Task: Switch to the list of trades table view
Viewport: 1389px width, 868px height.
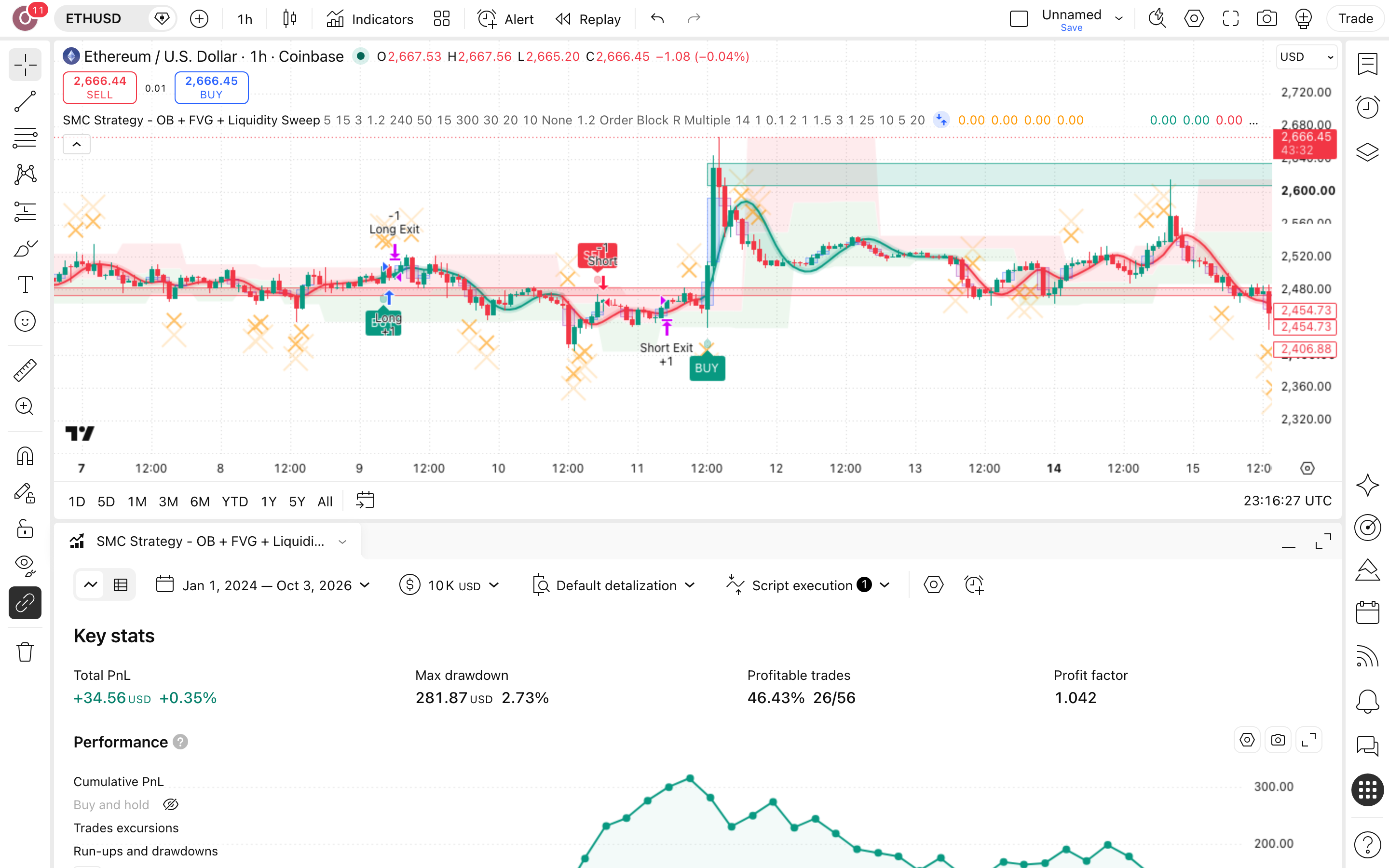Action: (x=121, y=585)
